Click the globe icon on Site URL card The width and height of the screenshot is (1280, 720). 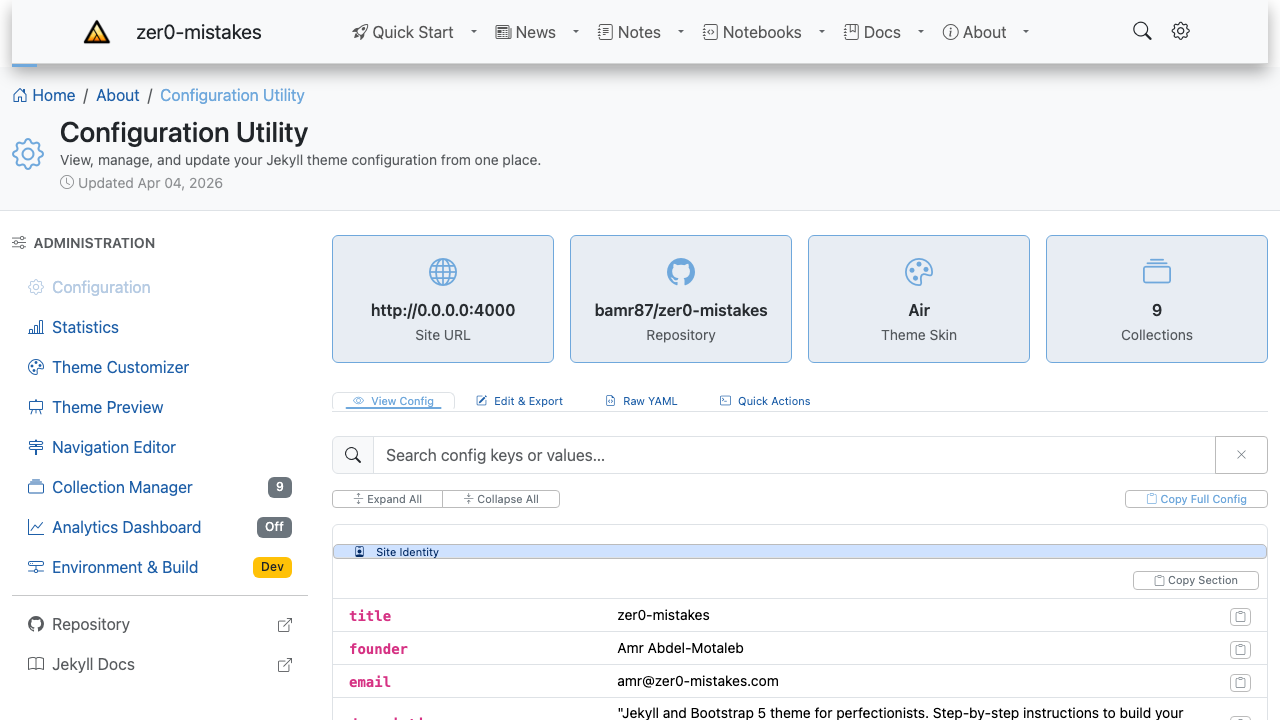click(443, 272)
